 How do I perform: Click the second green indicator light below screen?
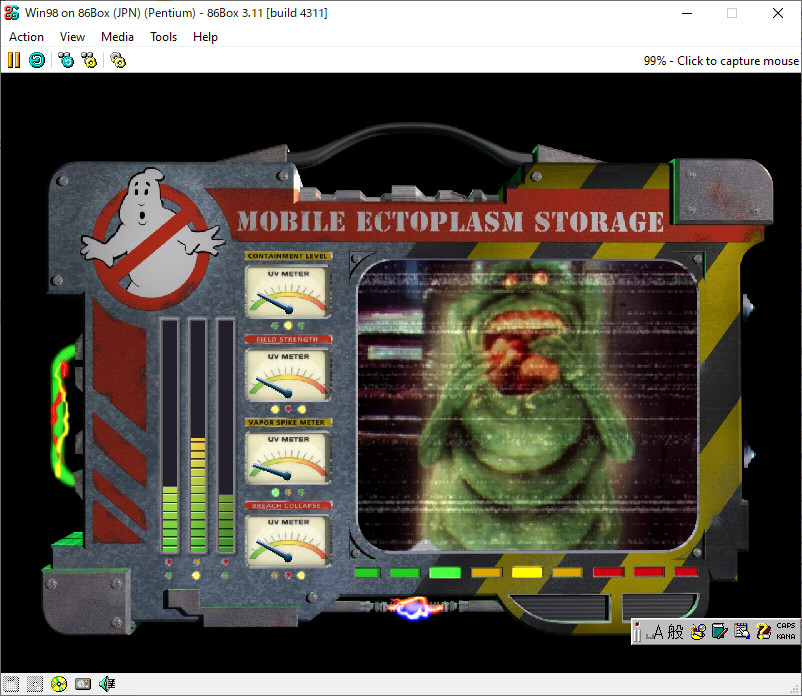[x=404, y=572]
